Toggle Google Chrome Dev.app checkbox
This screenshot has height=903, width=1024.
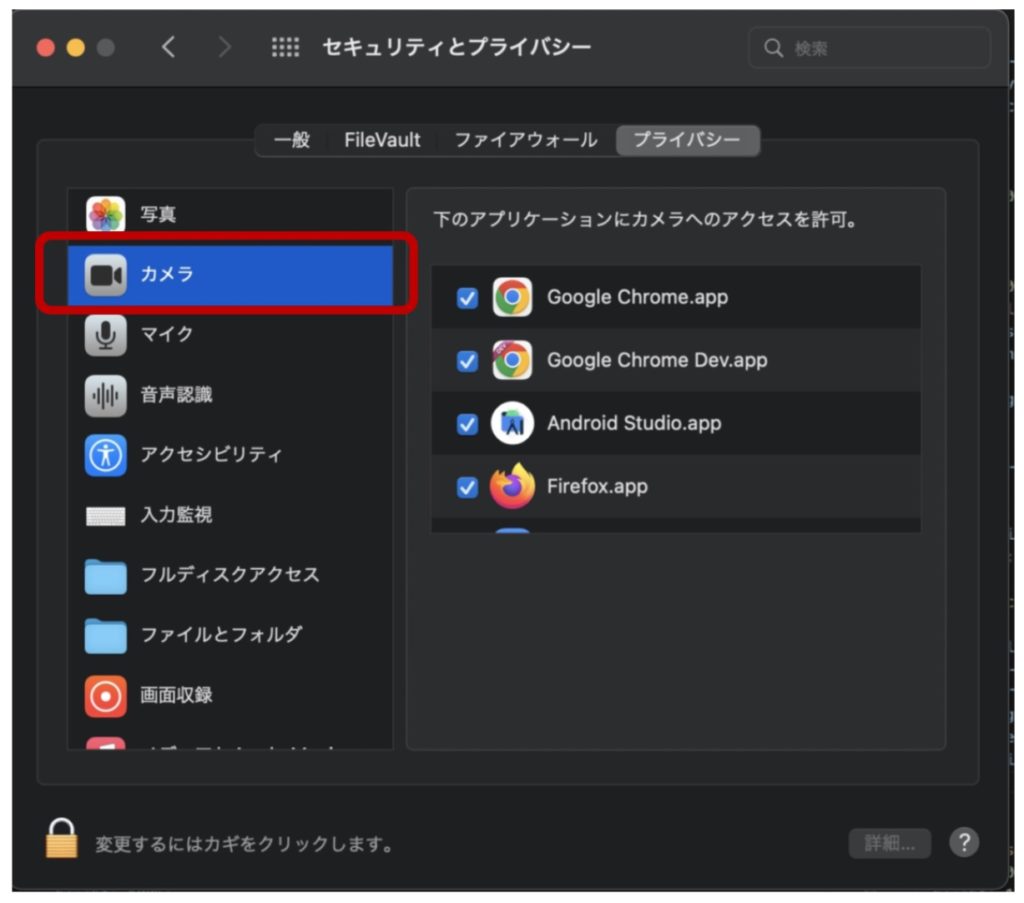point(467,361)
